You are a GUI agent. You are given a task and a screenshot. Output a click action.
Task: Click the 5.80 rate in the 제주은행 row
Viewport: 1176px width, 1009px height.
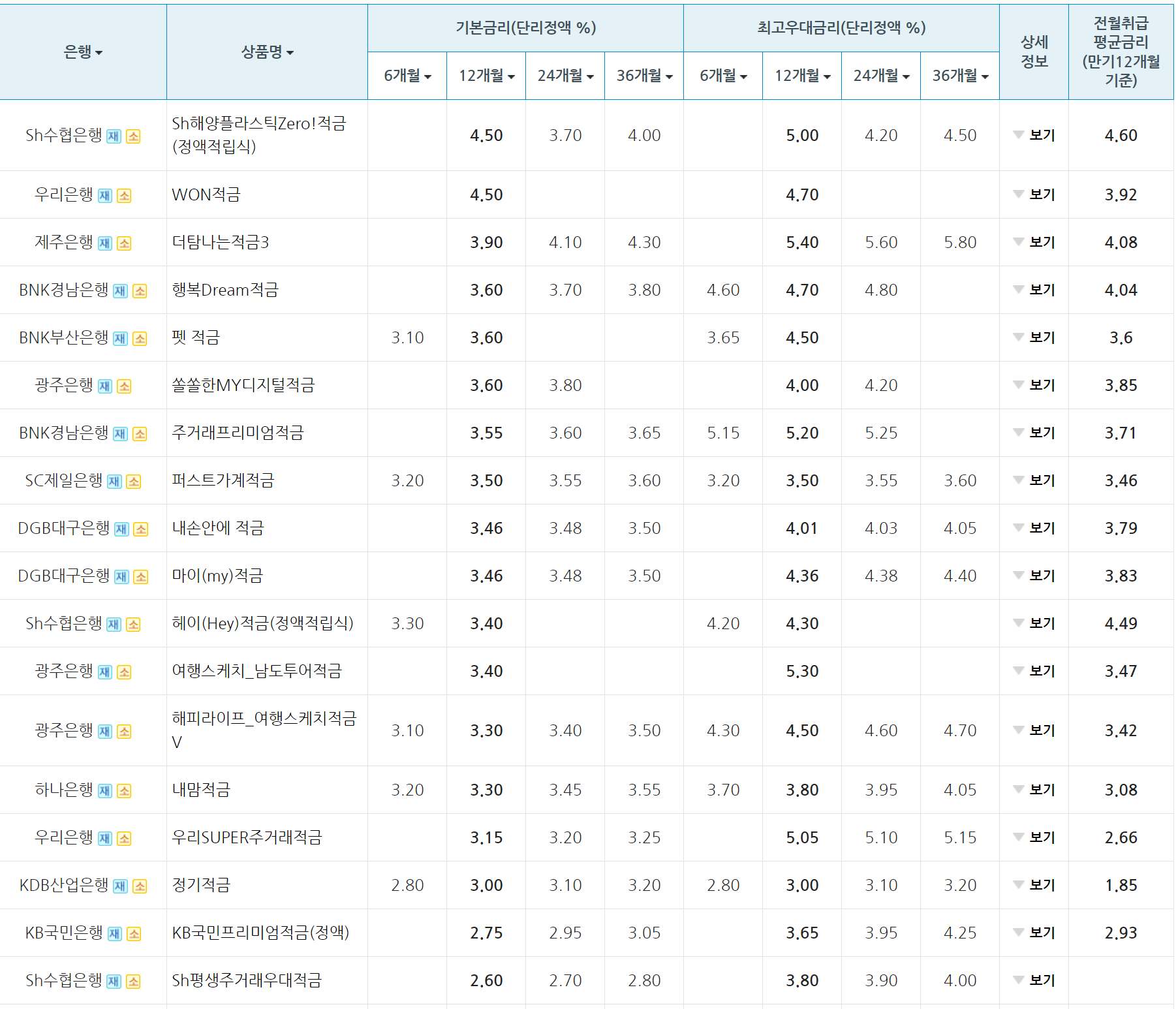pos(960,242)
